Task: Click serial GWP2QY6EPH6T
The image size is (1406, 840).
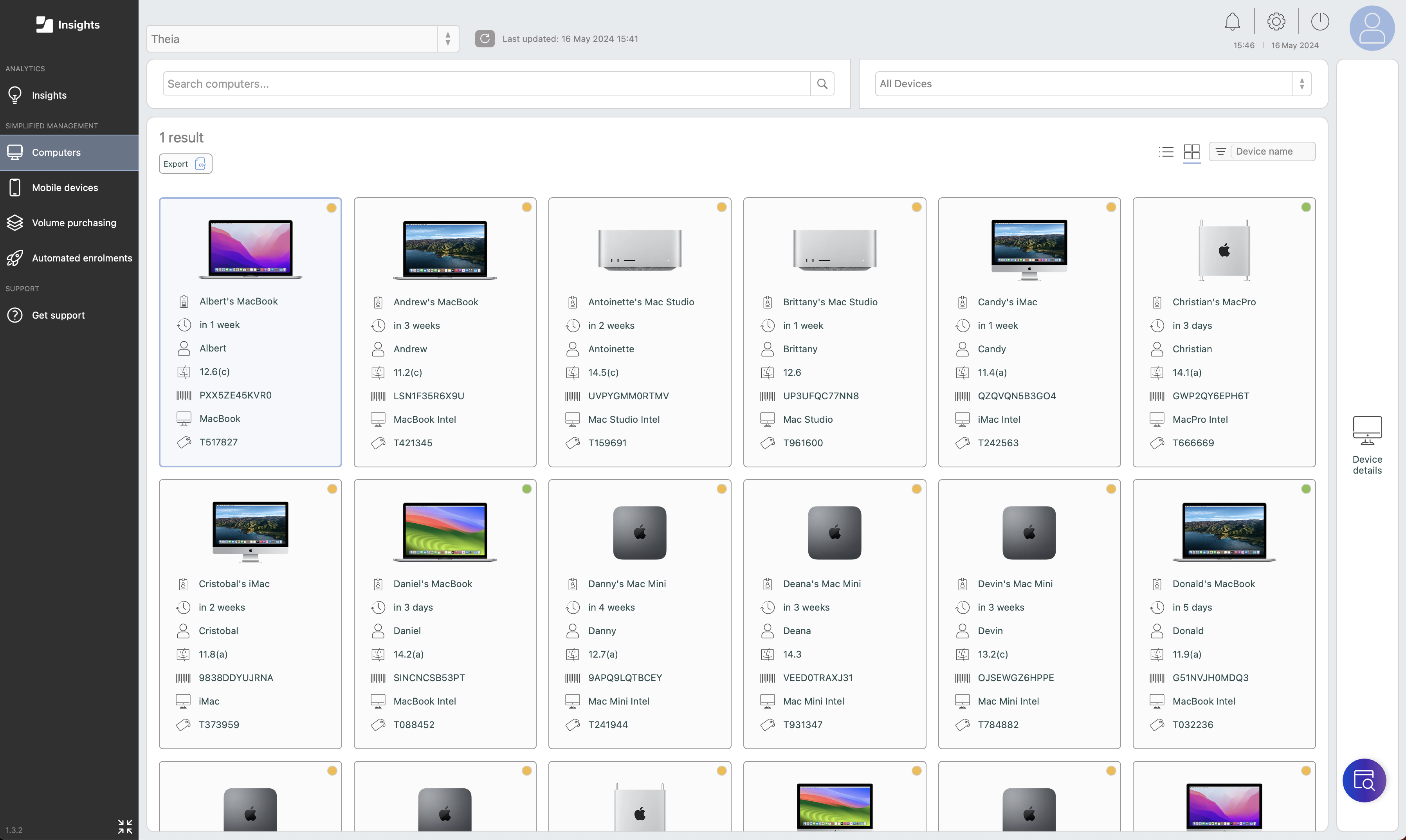Action: pyautogui.click(x=1211, y=396)
